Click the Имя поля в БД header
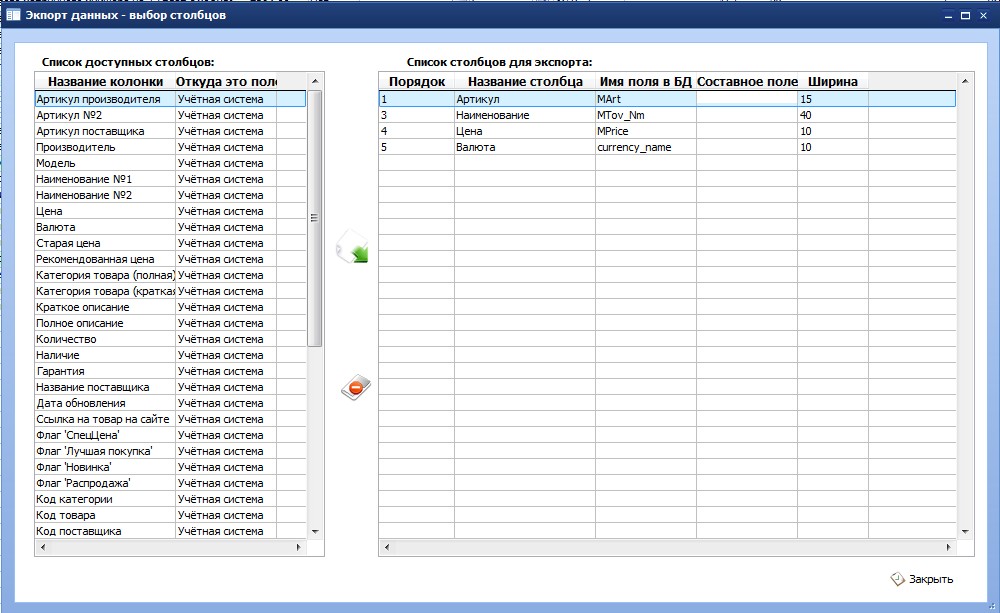 645,82
